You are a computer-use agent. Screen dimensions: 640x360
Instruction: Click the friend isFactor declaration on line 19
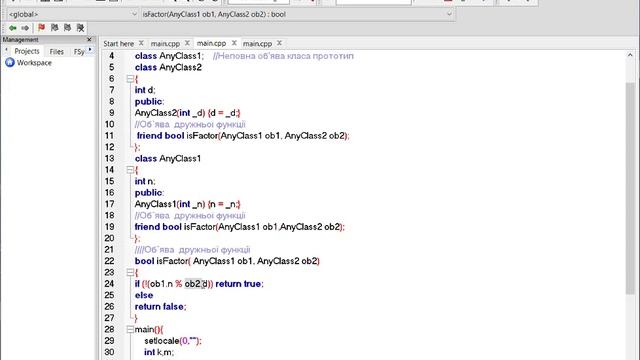(240, 227)
